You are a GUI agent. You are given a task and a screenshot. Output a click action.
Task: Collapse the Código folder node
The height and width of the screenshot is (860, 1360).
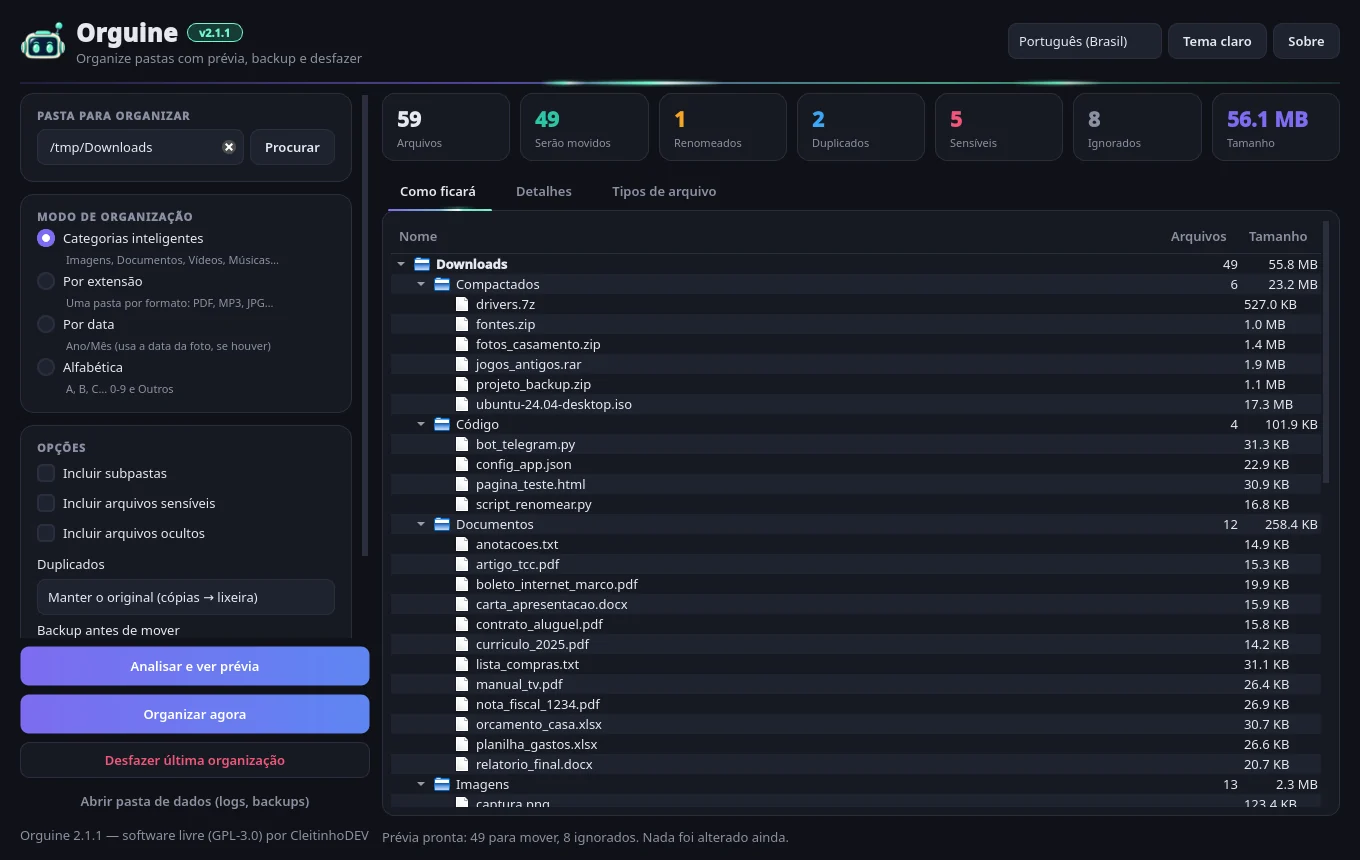tap(421, 424)
